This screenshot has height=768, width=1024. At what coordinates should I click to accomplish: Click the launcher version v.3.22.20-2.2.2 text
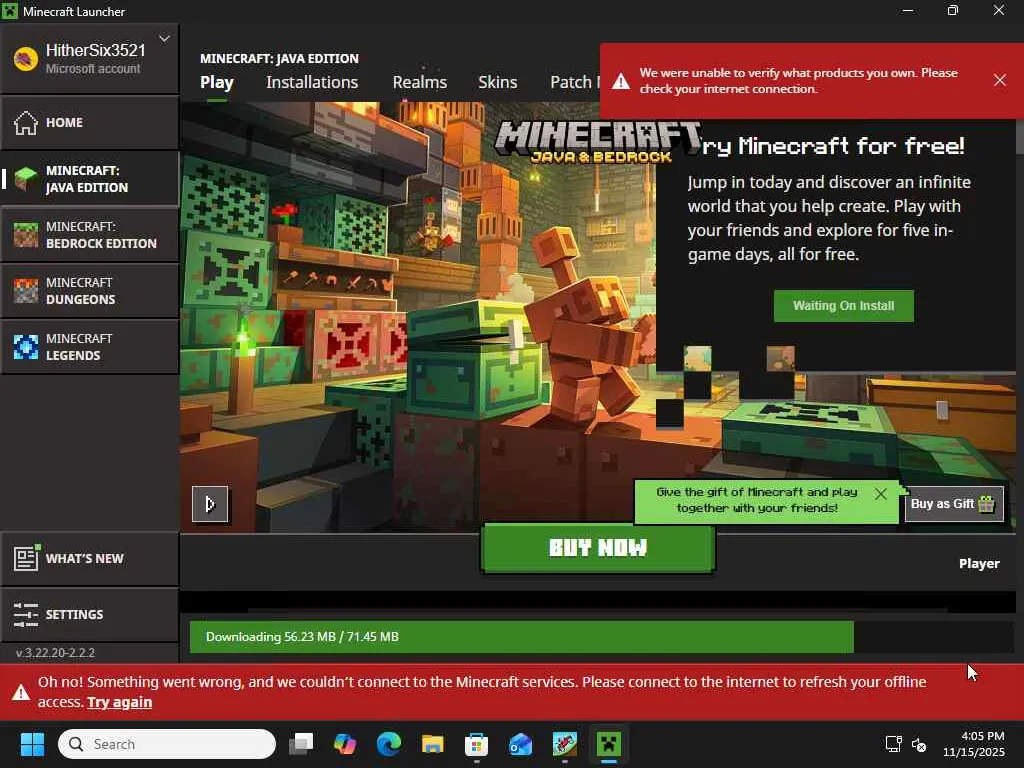point(56,652)
